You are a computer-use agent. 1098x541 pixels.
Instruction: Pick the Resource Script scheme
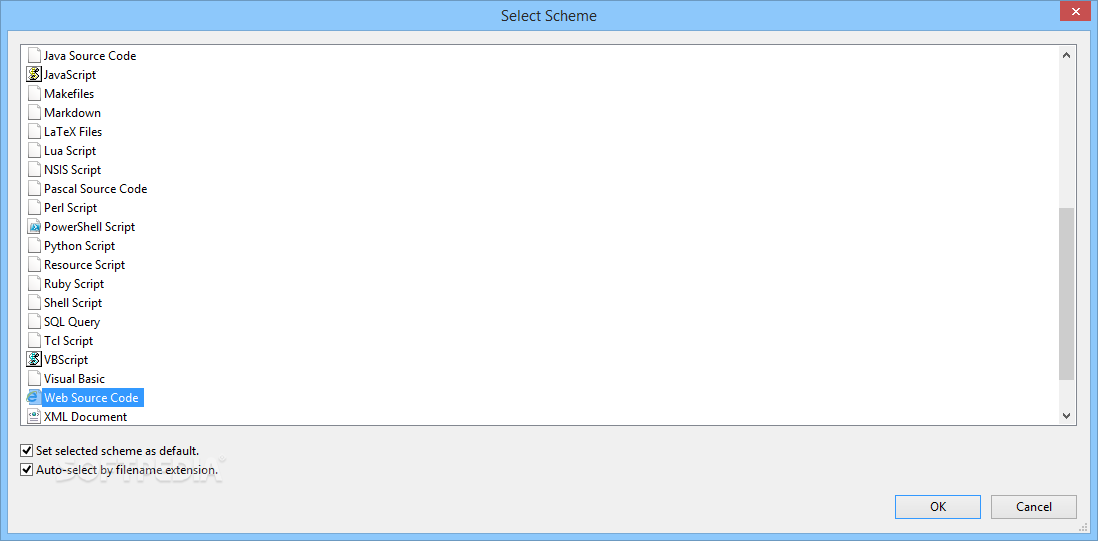pos(84,265)
